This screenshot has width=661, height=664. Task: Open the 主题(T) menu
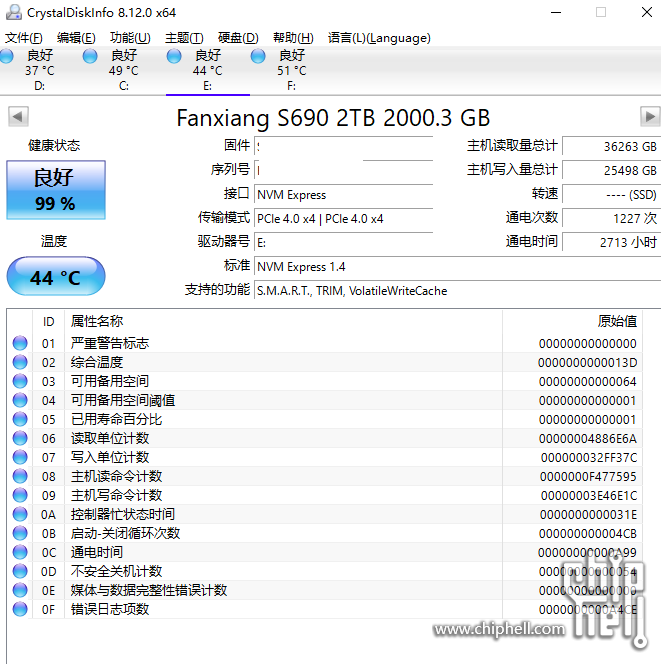pos(184,38)
